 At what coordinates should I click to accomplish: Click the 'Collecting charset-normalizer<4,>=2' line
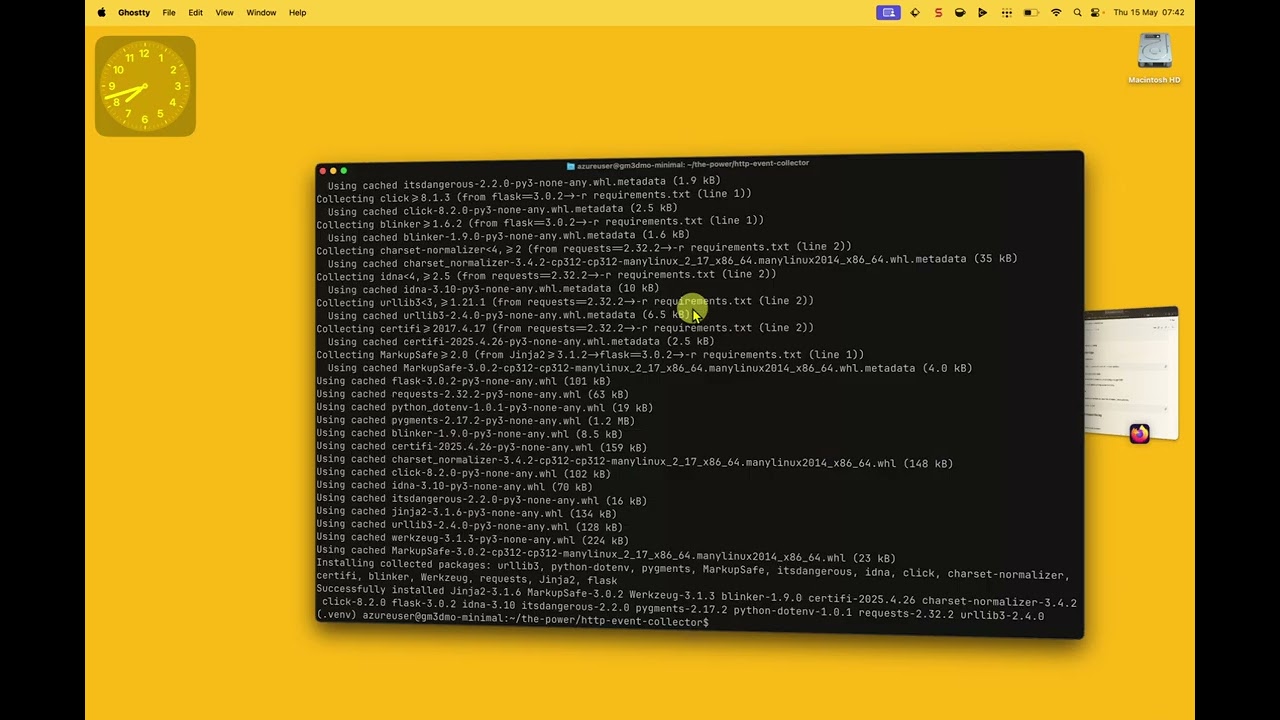(584, 248)
